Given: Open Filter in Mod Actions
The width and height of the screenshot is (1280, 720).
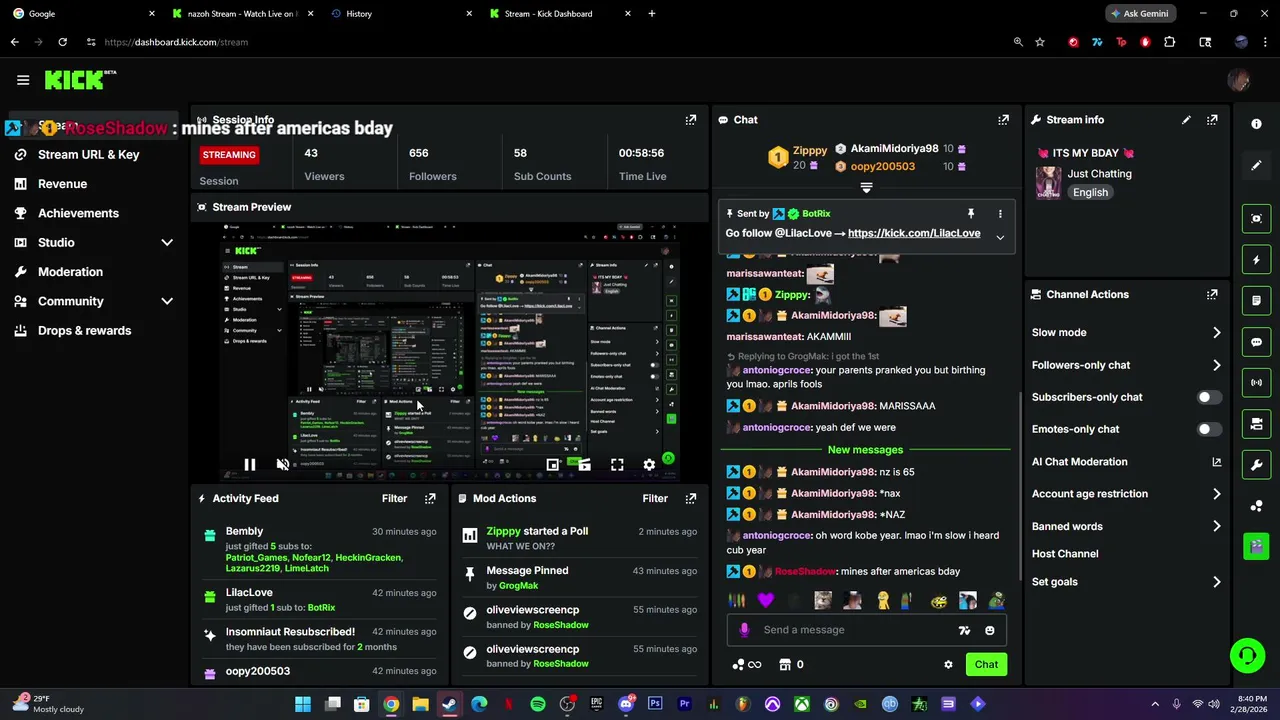Looking at the screenshot, I should (x=655, y=498).
